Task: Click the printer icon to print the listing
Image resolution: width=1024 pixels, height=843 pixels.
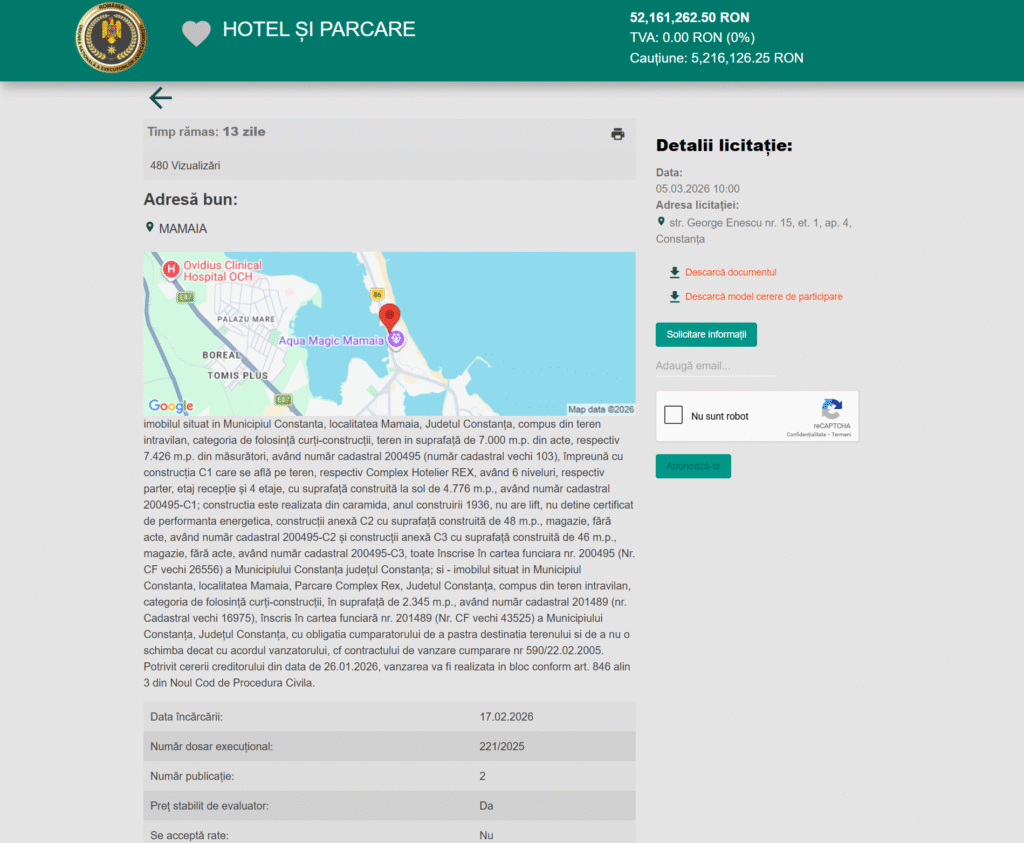Action: coord(617,132)
